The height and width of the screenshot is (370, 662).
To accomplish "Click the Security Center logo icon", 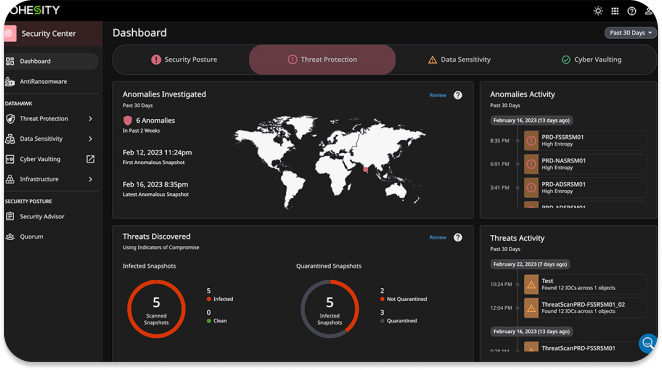I will click(x=10, y=33).
